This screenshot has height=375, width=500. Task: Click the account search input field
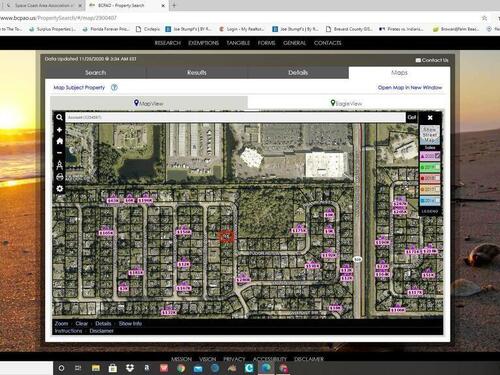tap(235, 117)
